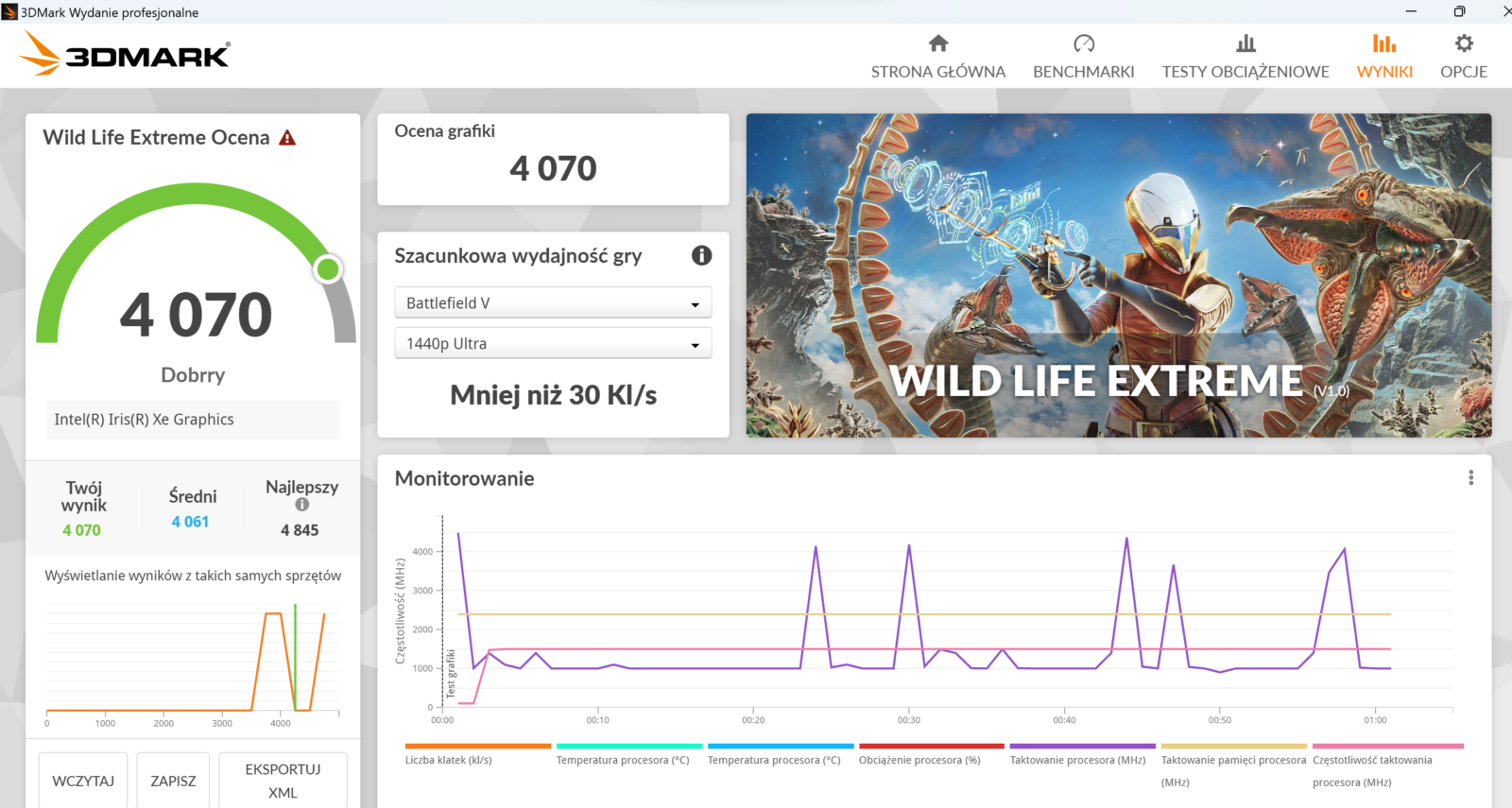
Task: Click the EKSPORTUJ XML button
Action: (283, 781)
